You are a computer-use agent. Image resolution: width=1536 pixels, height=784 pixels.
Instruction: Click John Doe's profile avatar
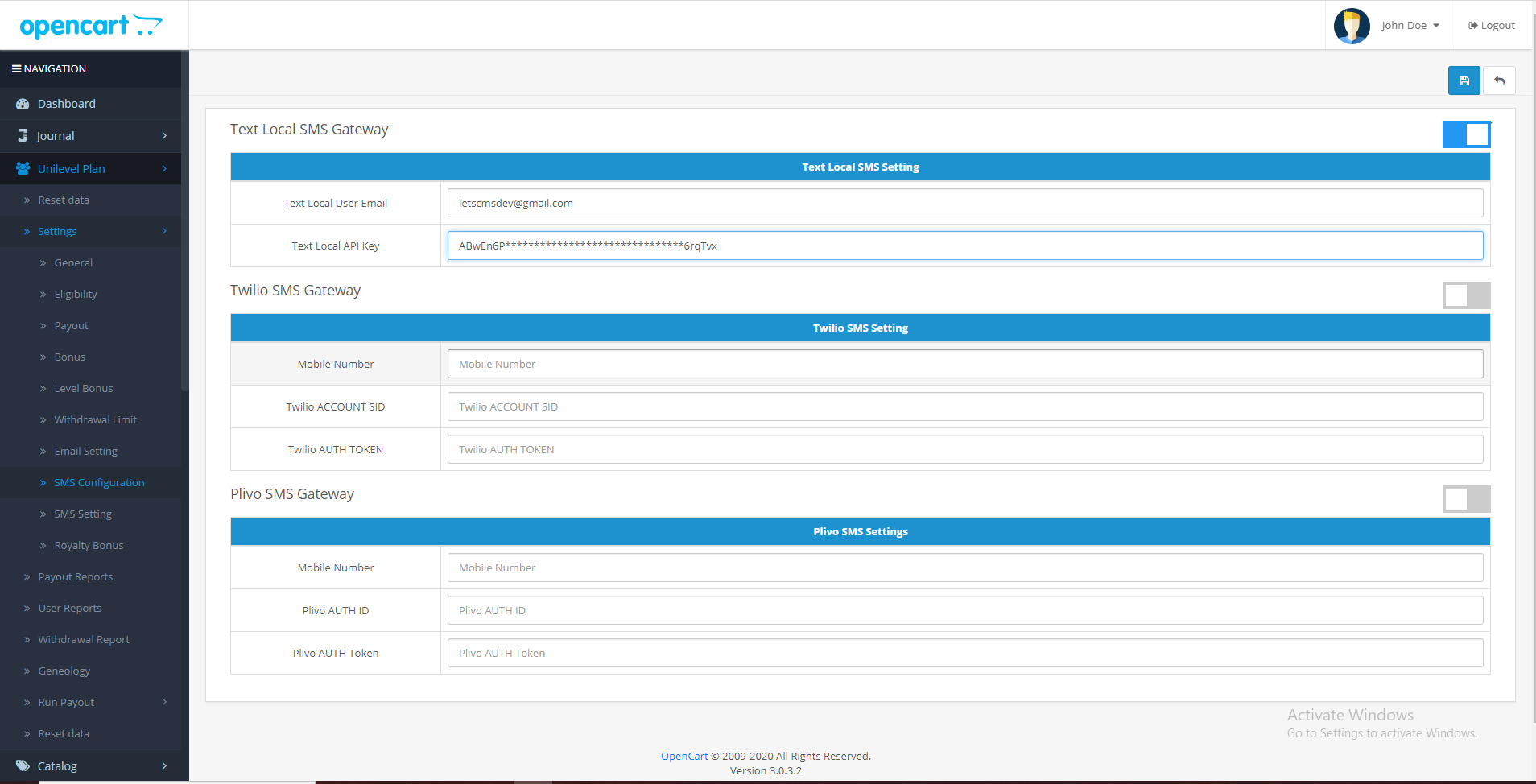[1352, 26]
